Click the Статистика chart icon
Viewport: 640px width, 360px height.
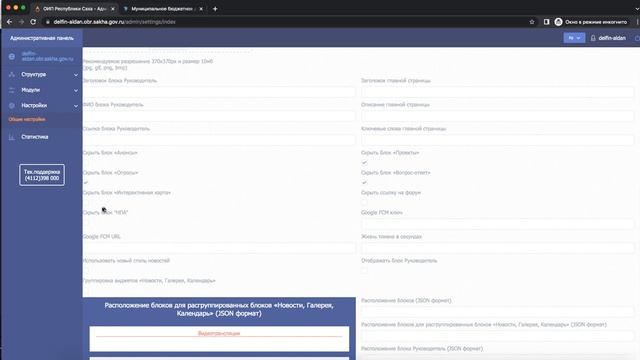click(12, 137)
